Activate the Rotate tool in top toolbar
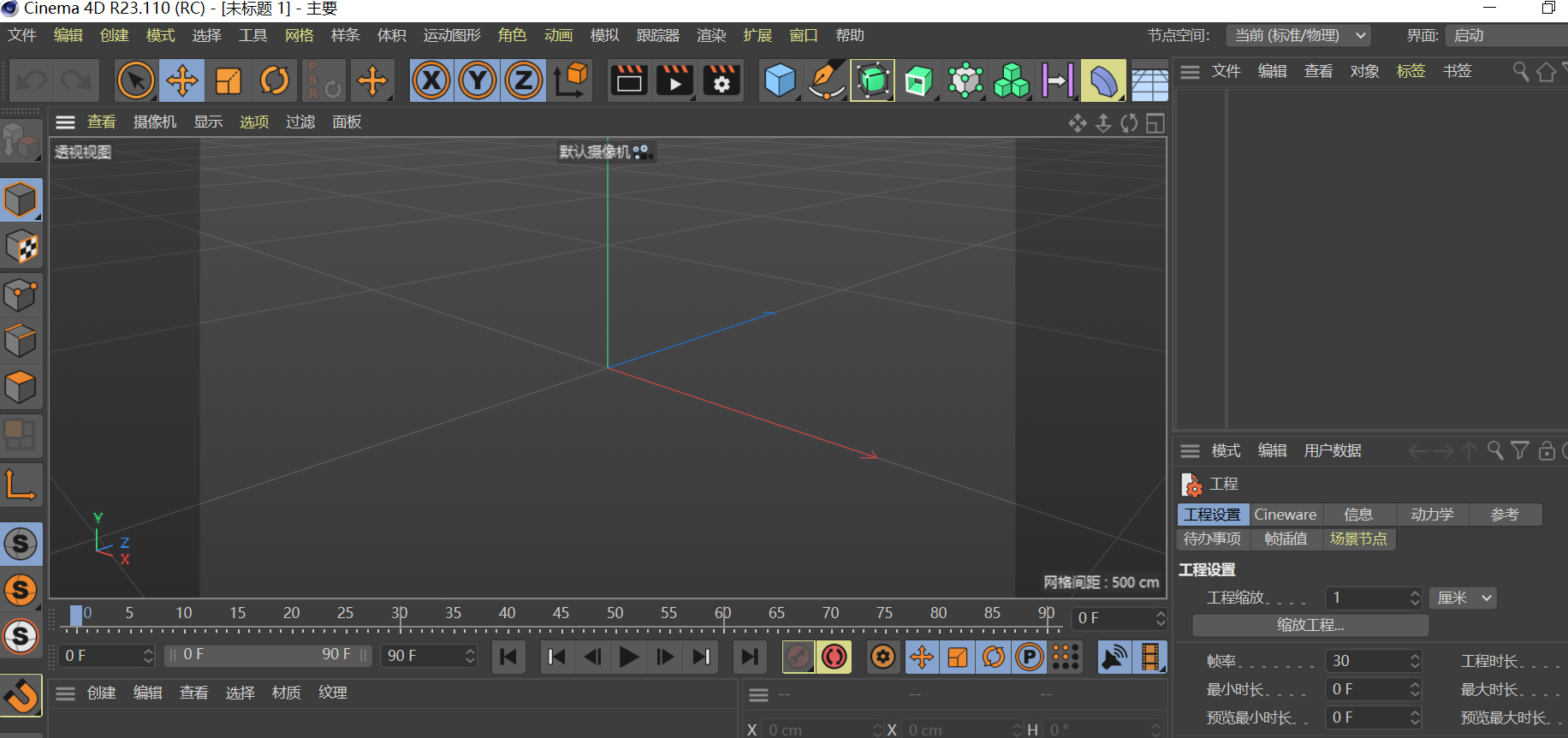This screenshot has width=1568, height=738. [274, 81]
